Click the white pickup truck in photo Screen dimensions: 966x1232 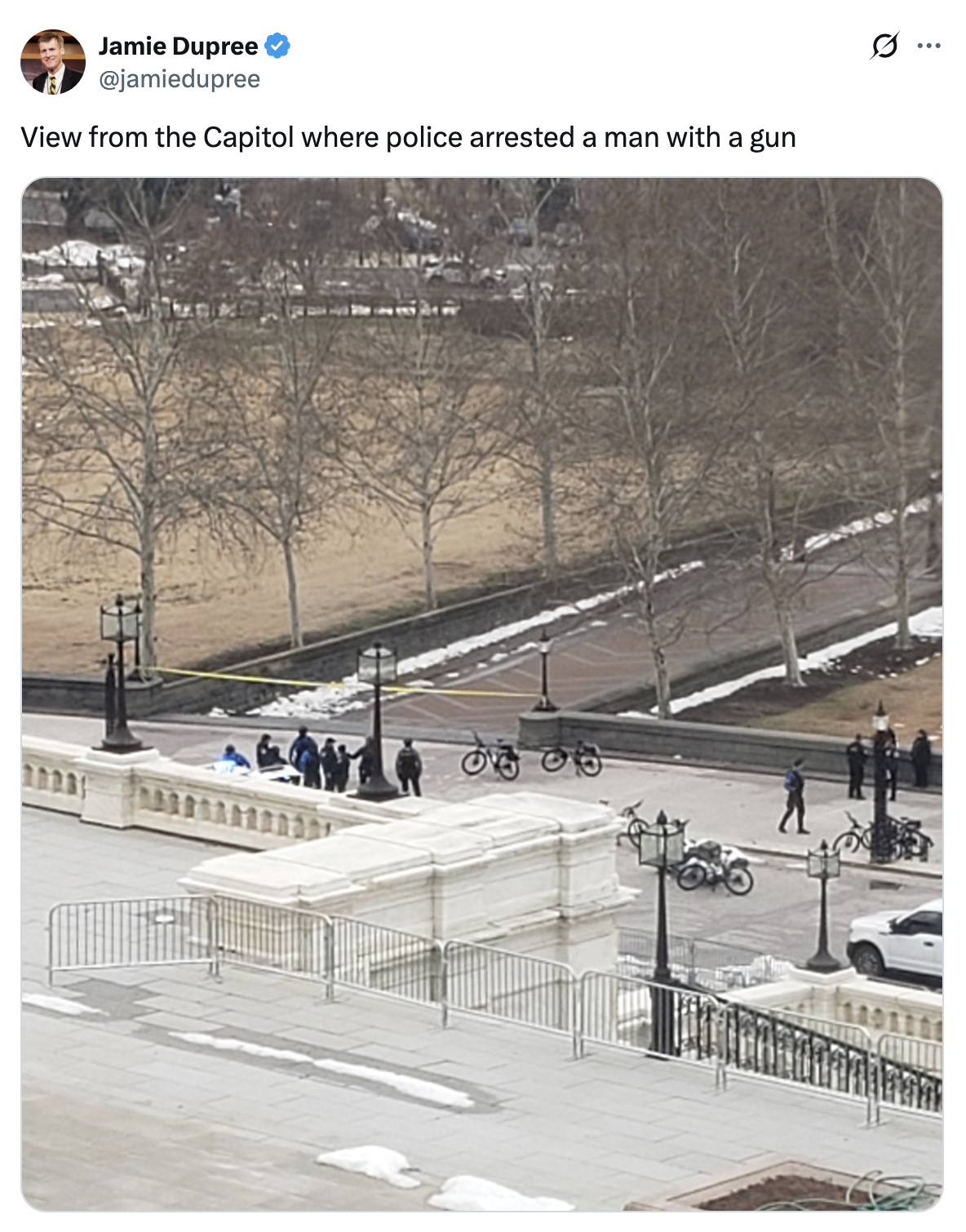(x=896, y=941)
